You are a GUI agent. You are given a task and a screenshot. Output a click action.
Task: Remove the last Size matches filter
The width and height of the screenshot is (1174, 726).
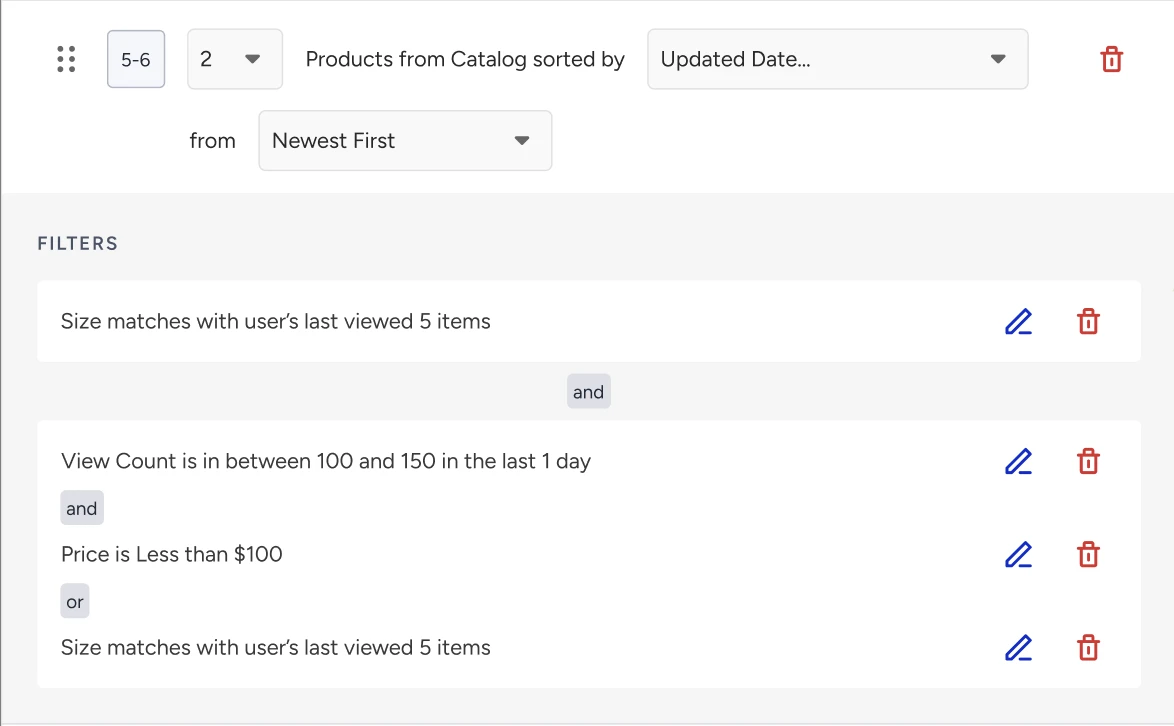(1088, 648)
